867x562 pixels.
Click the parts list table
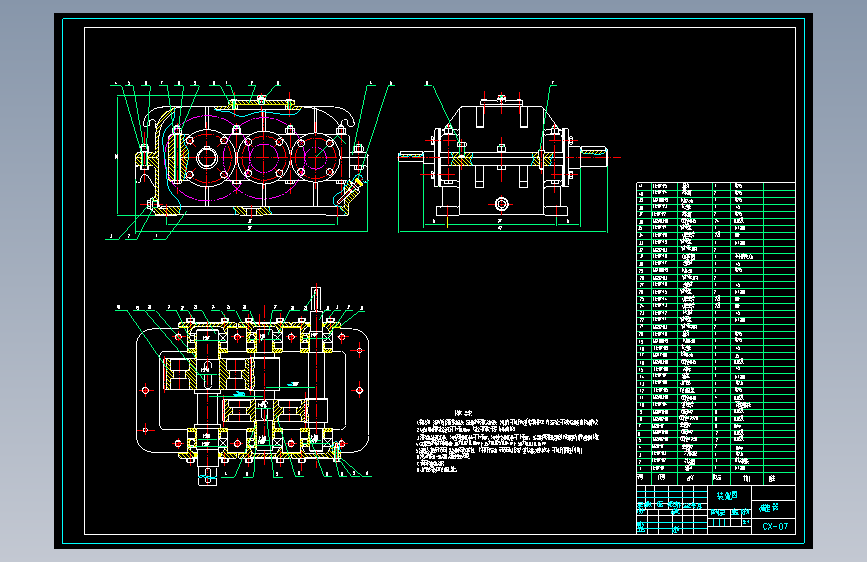point(715,334)
